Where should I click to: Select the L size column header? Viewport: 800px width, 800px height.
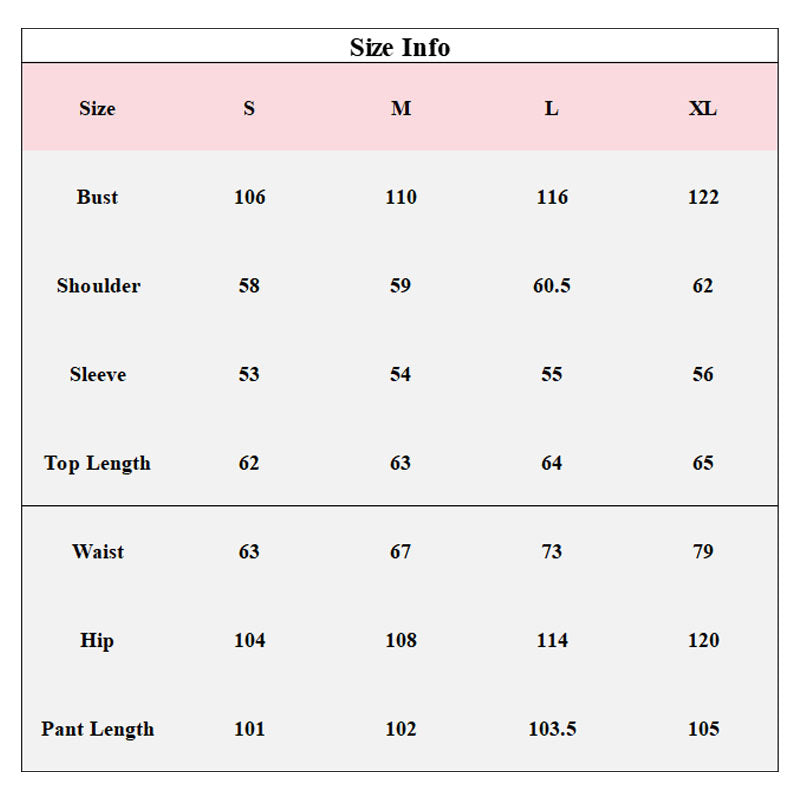(x=551, y=108)
